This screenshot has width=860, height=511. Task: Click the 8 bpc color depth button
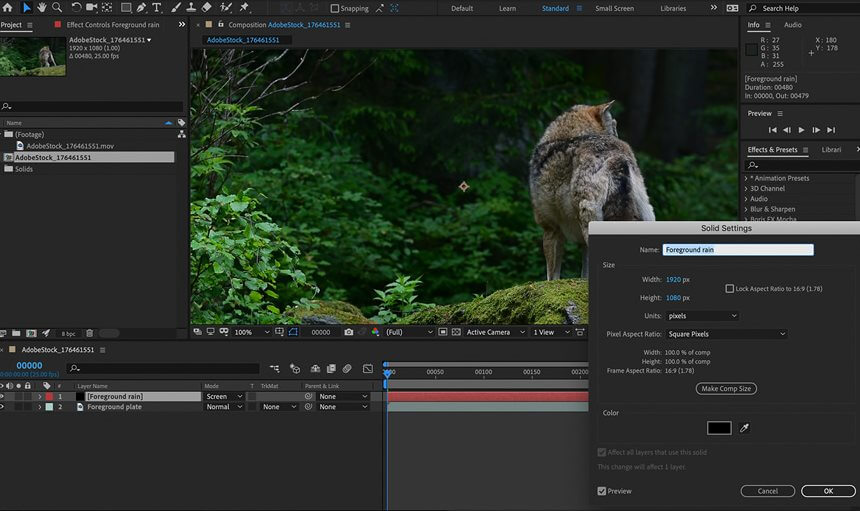[x=68, y=333]
